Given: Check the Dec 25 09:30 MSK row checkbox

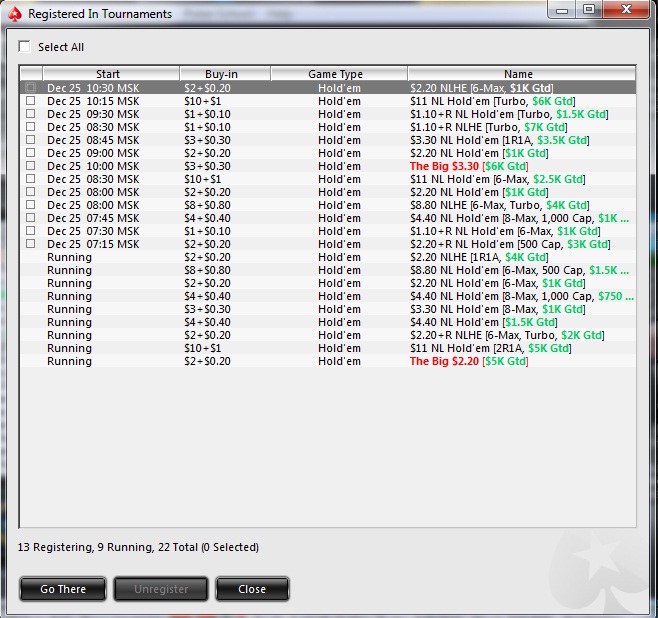Looking at the screenshot, I should pos(30,113).
